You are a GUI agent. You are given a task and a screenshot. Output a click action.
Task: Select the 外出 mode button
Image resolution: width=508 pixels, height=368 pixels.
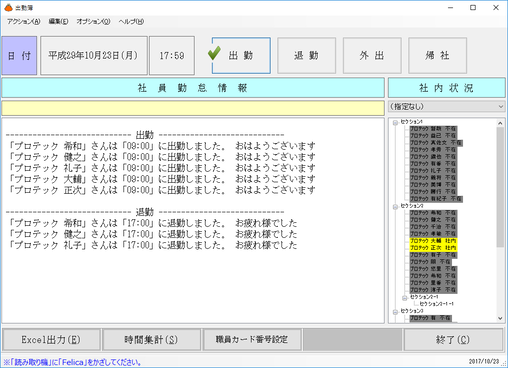point(372,55)
